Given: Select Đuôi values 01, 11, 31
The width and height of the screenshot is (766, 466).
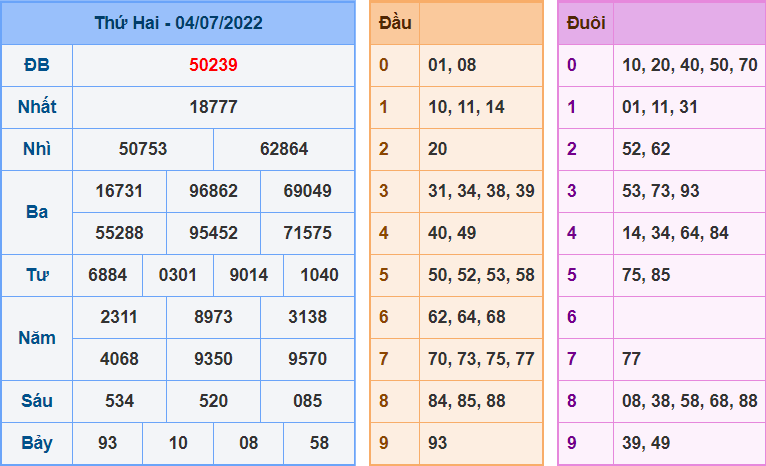Looking at the screenshot, I should pyautogui.click(x=660, y=107).
